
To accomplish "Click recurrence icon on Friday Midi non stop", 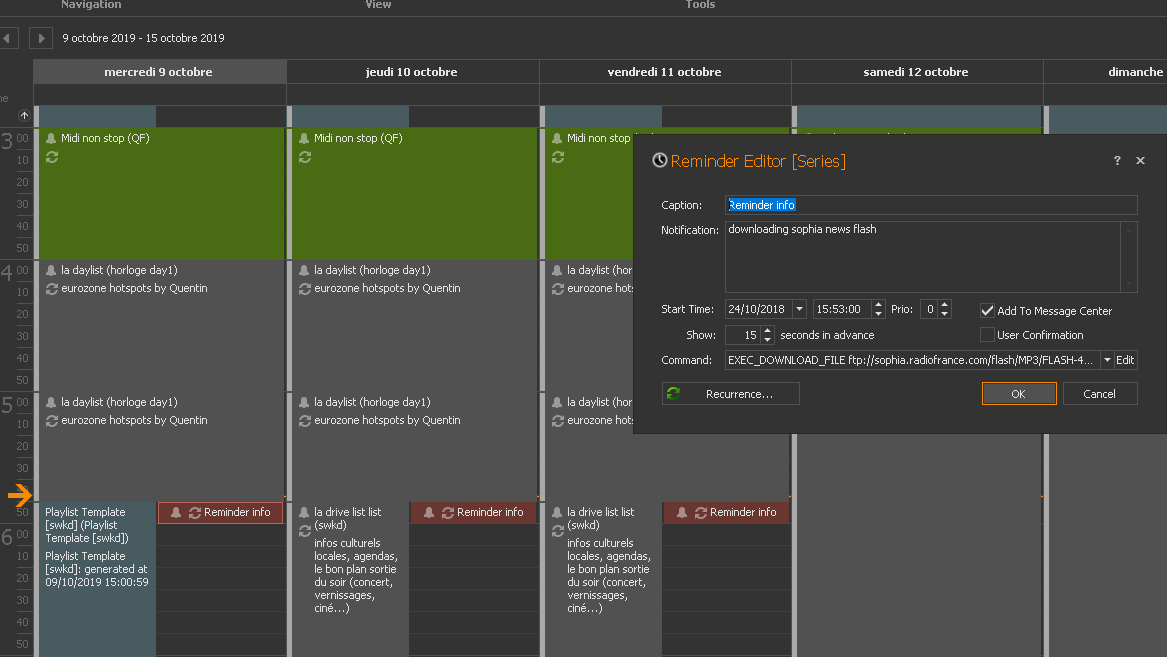I will pos(557,157).
